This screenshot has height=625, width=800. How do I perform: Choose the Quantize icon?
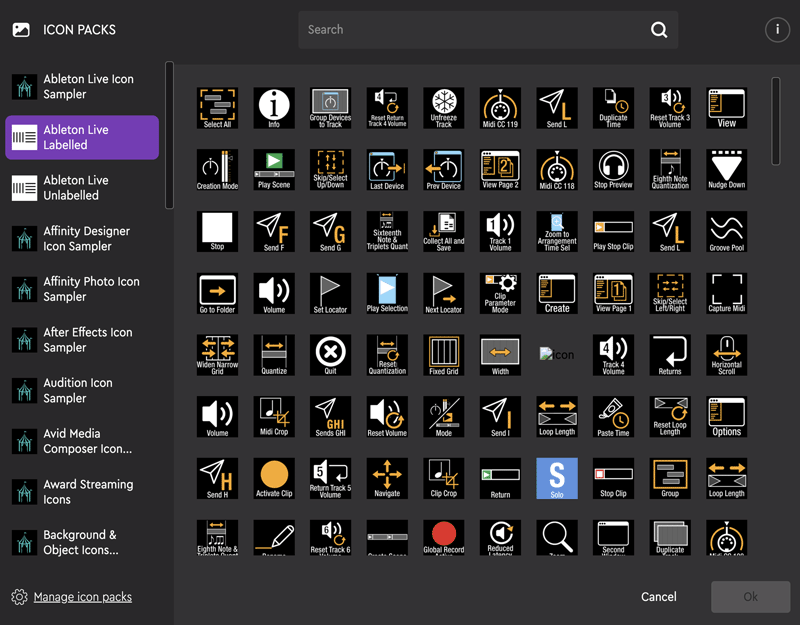pyautogui.click(x=273, y=355)
